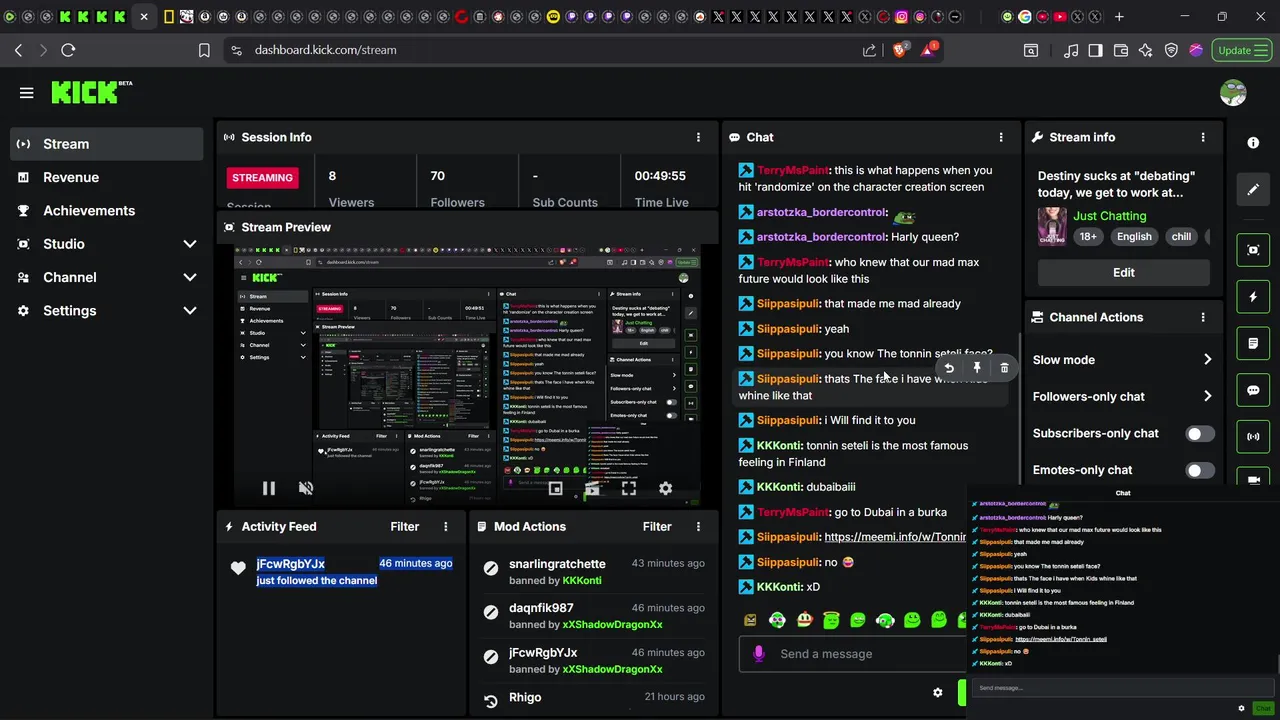
Task: Open Chat panel three-dot options
Action: pos(1001,137)
